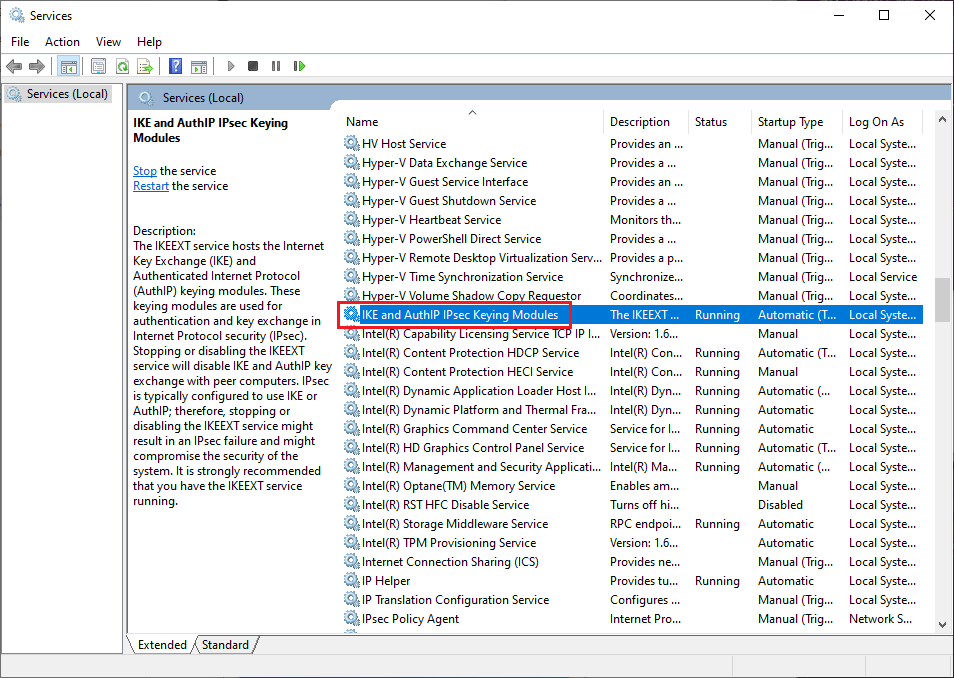Click Show/Hide Console Tree toolbar icon

click(x=69, y=66)
